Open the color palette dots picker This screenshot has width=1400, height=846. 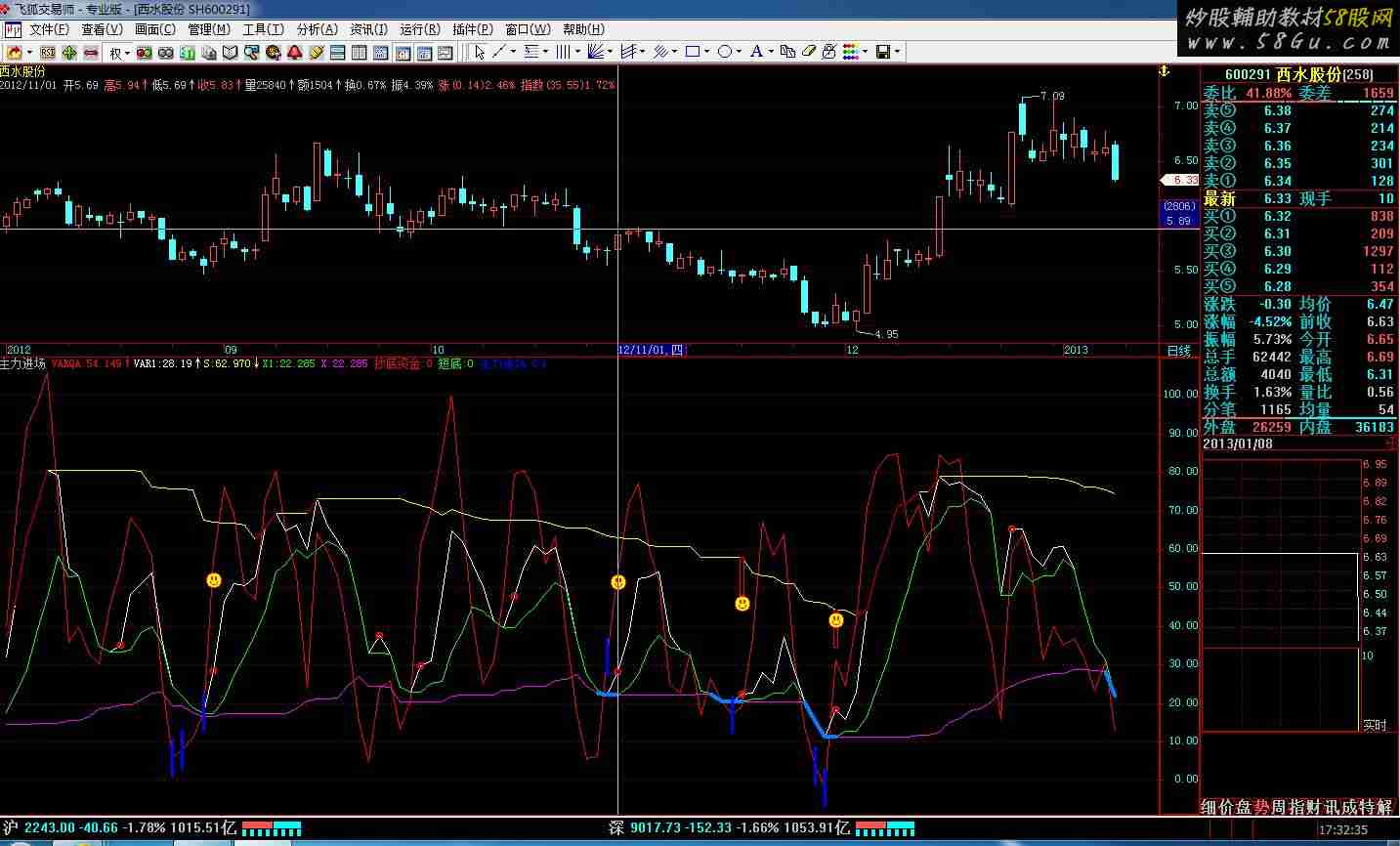click(851, 52)
